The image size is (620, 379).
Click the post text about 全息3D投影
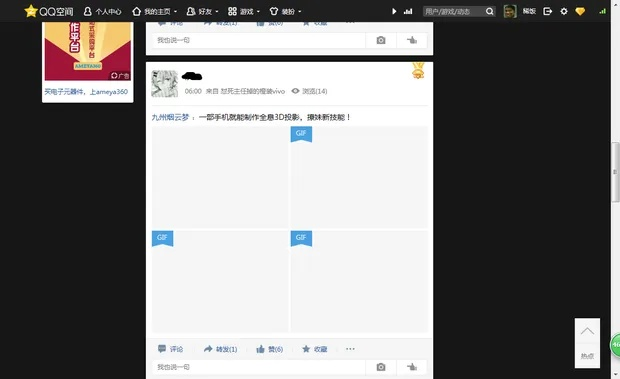click(274, 117)
